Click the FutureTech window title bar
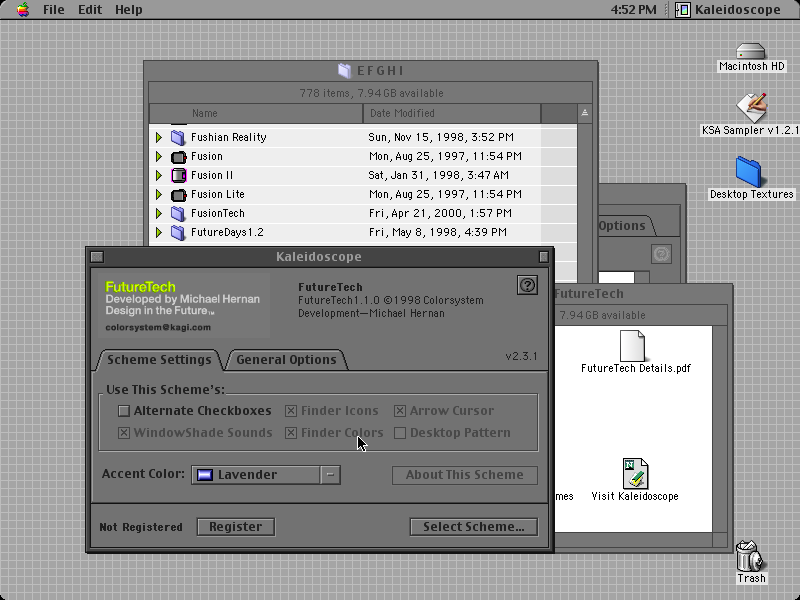 pyautogui.click(x=644, y=294)
